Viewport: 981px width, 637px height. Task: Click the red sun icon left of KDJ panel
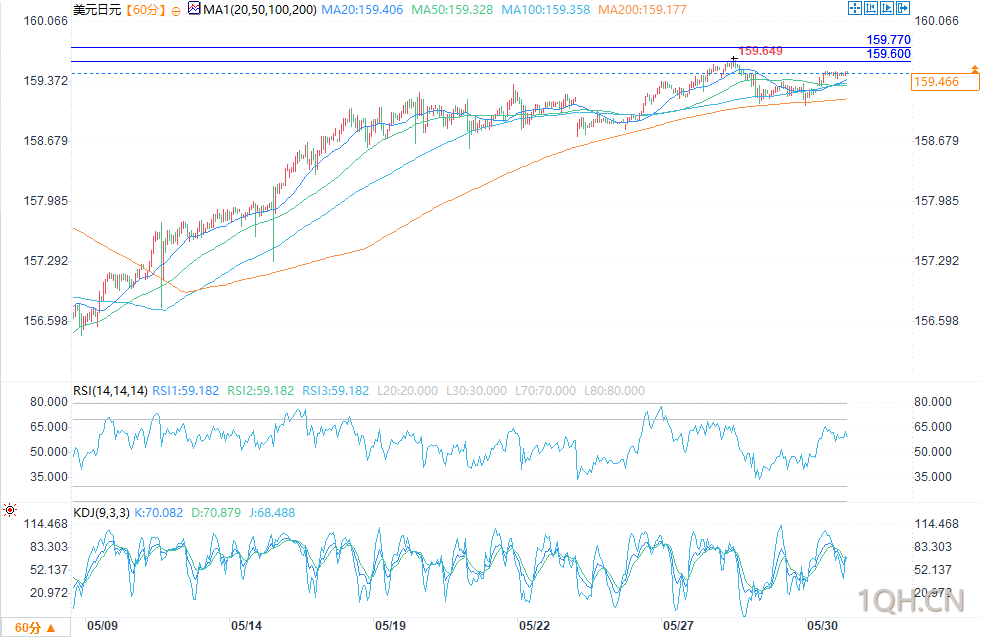tap(10, 510)
